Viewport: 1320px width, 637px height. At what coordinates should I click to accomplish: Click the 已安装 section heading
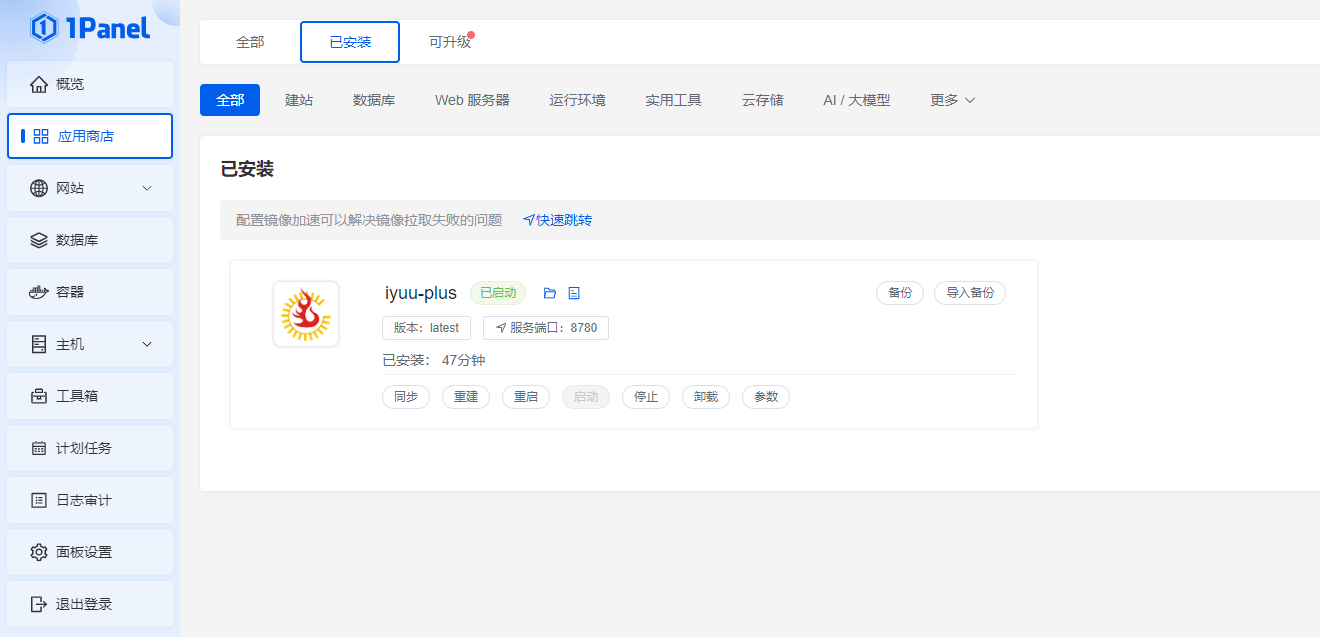(247, 169)
